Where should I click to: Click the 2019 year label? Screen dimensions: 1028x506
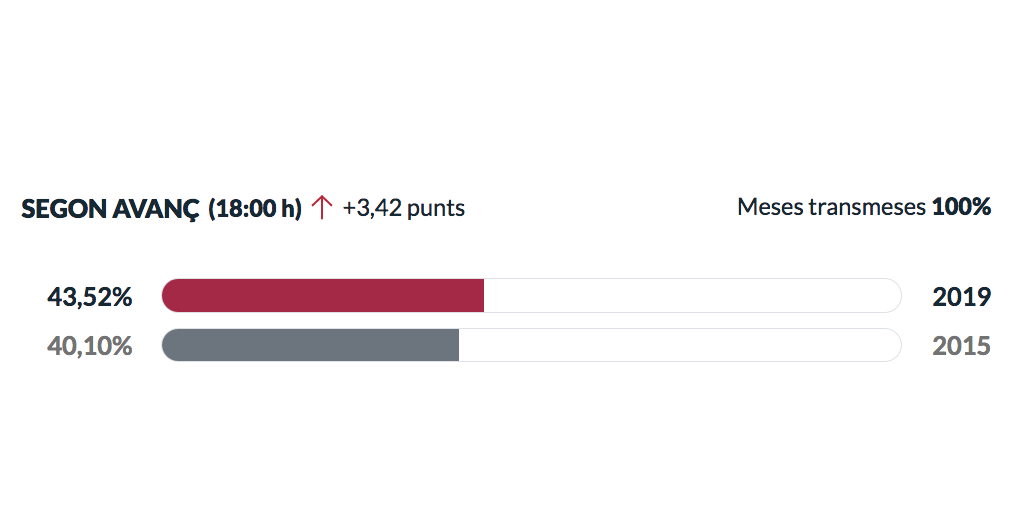click(x=961, y=297)
